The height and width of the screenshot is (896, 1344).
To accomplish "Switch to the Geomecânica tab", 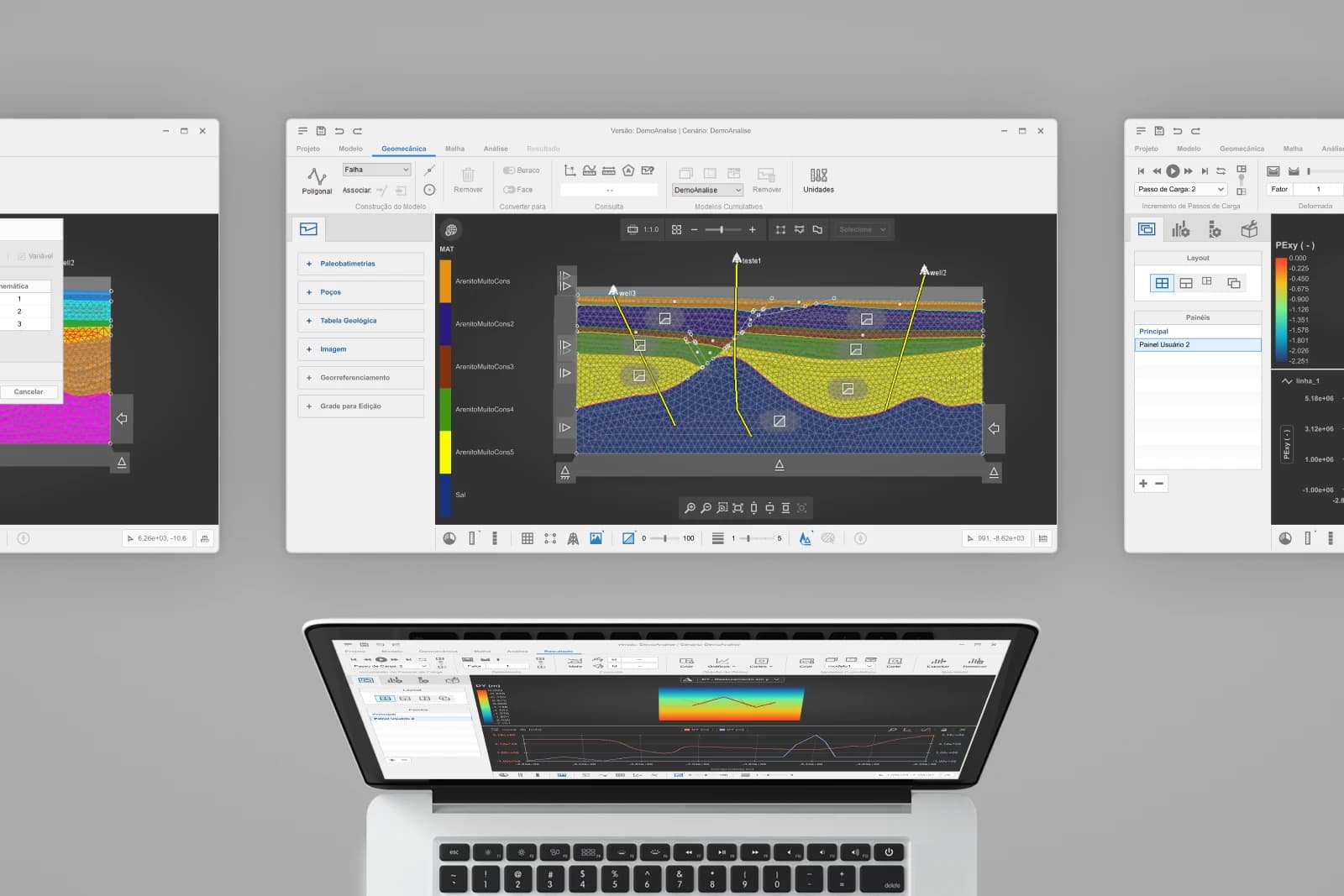I will (403, 149).
